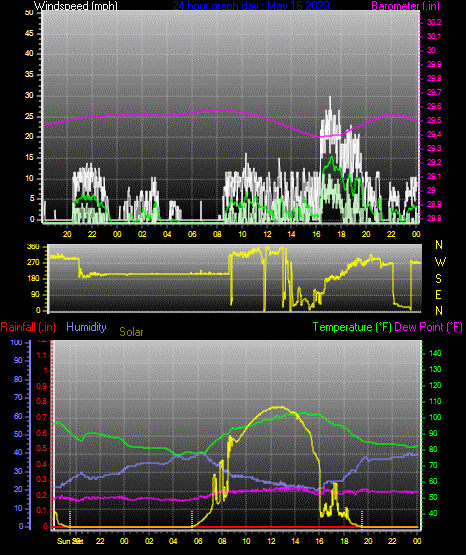
Task: Click the 5 mark on the windspeed axis
Action: point(32,199)
